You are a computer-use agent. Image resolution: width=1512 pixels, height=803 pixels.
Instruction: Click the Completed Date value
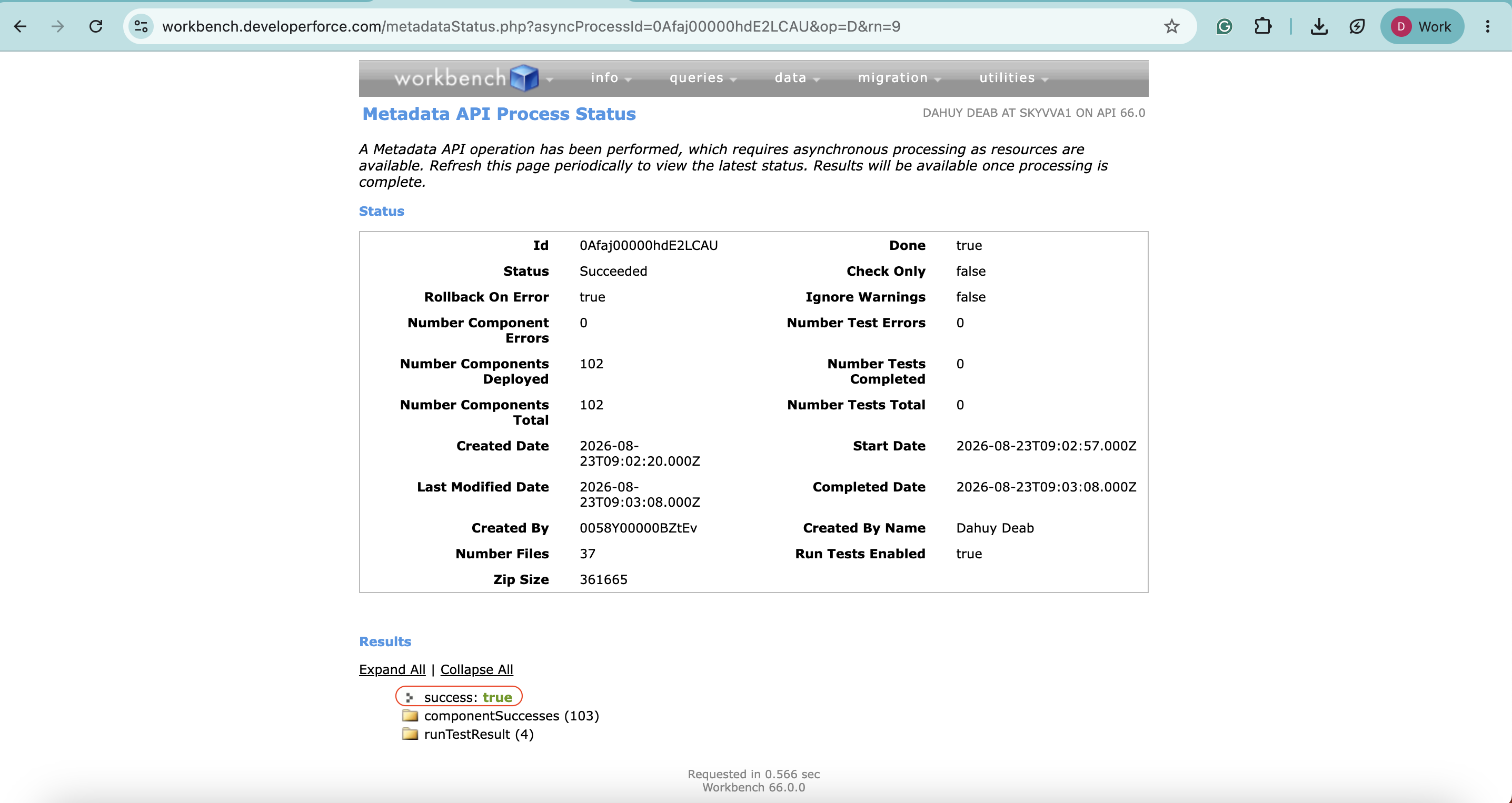[1046, 487]
